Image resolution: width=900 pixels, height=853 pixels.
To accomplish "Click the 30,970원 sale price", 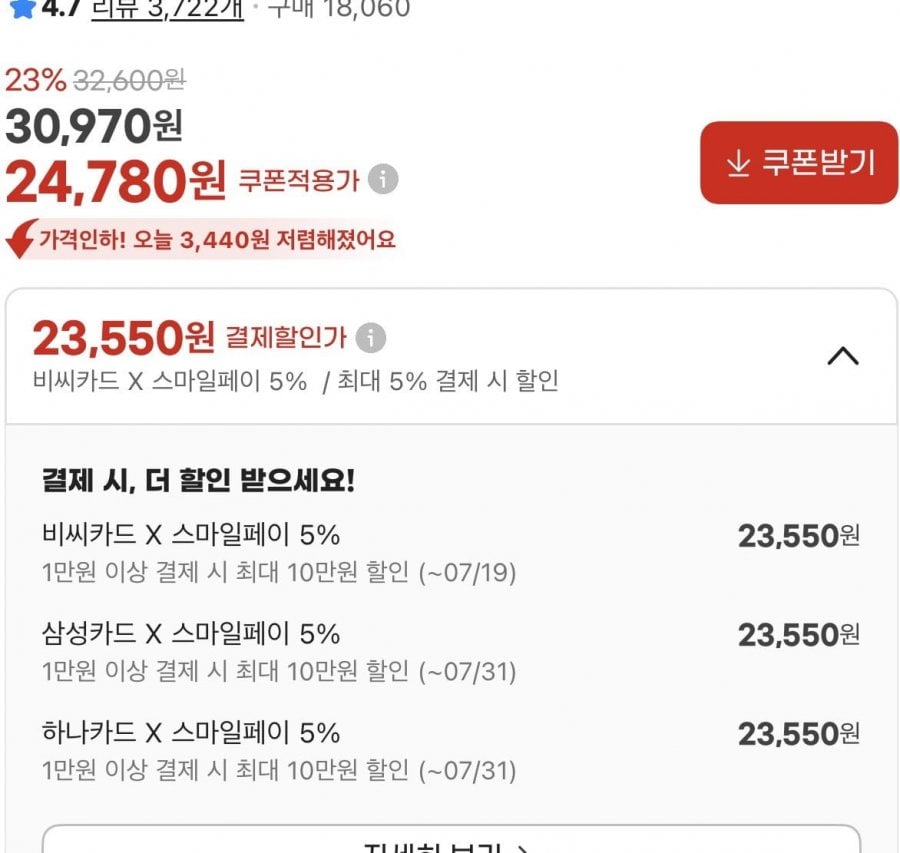I will (x=94, y=126).
